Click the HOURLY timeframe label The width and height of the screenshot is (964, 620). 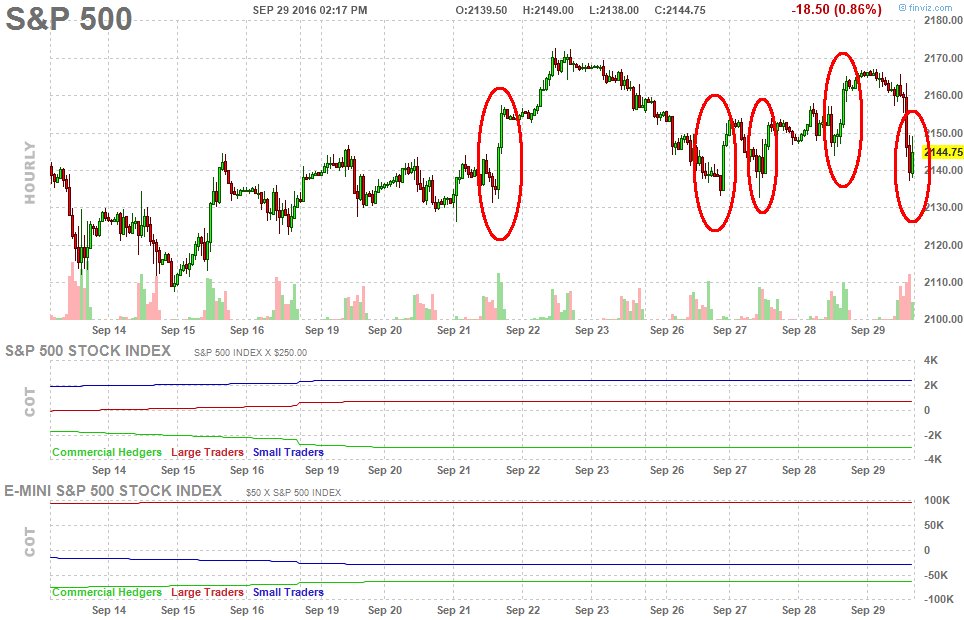tap(30, 172)
